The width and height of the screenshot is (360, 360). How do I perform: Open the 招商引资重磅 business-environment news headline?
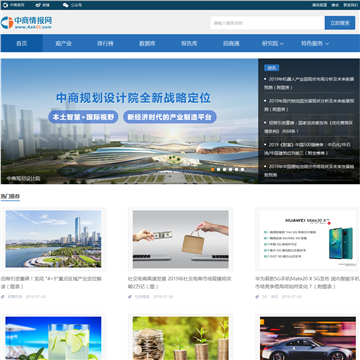[x=309, y=127]
